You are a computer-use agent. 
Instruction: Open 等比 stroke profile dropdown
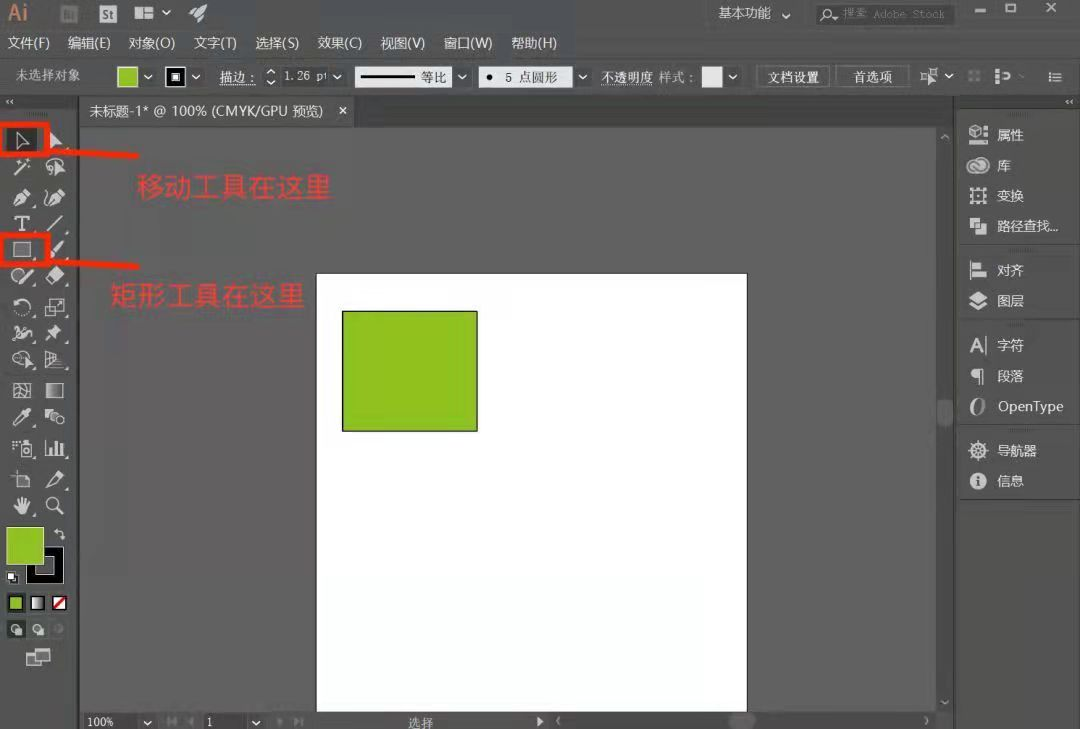[x=462, y=77]
